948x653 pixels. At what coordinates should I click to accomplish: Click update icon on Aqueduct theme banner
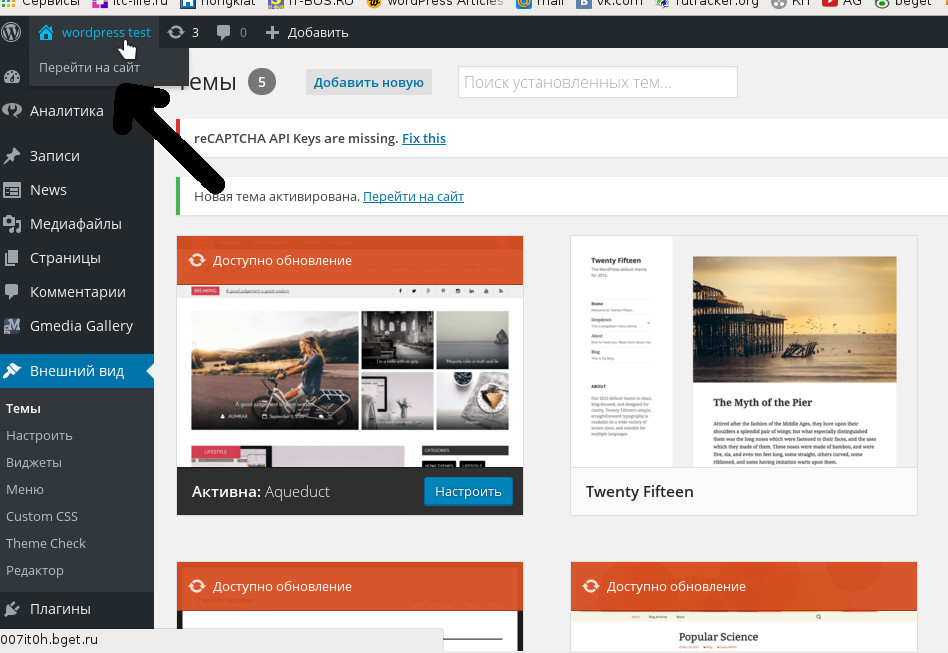(x=196, y=261)
